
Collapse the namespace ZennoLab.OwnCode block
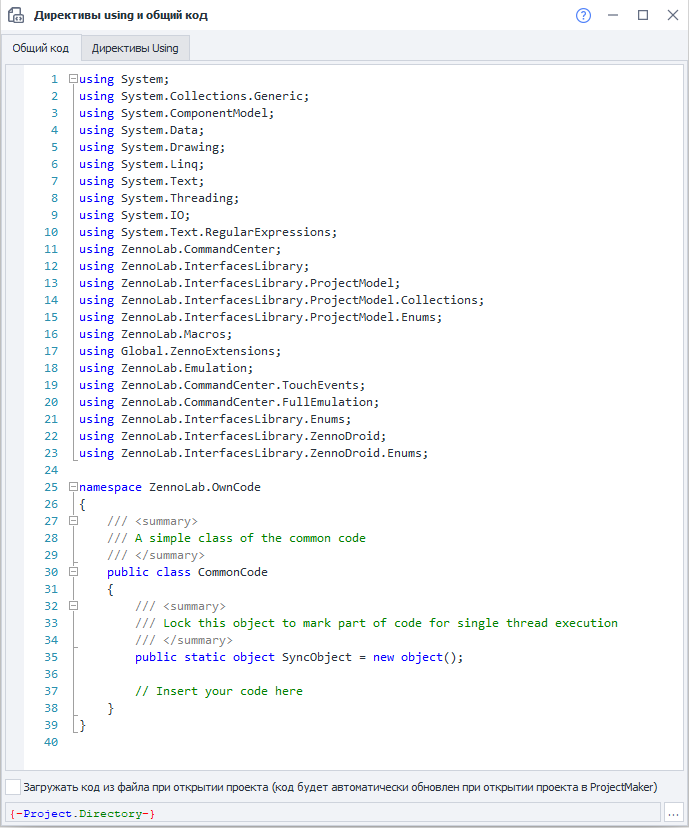pos(73,487)
